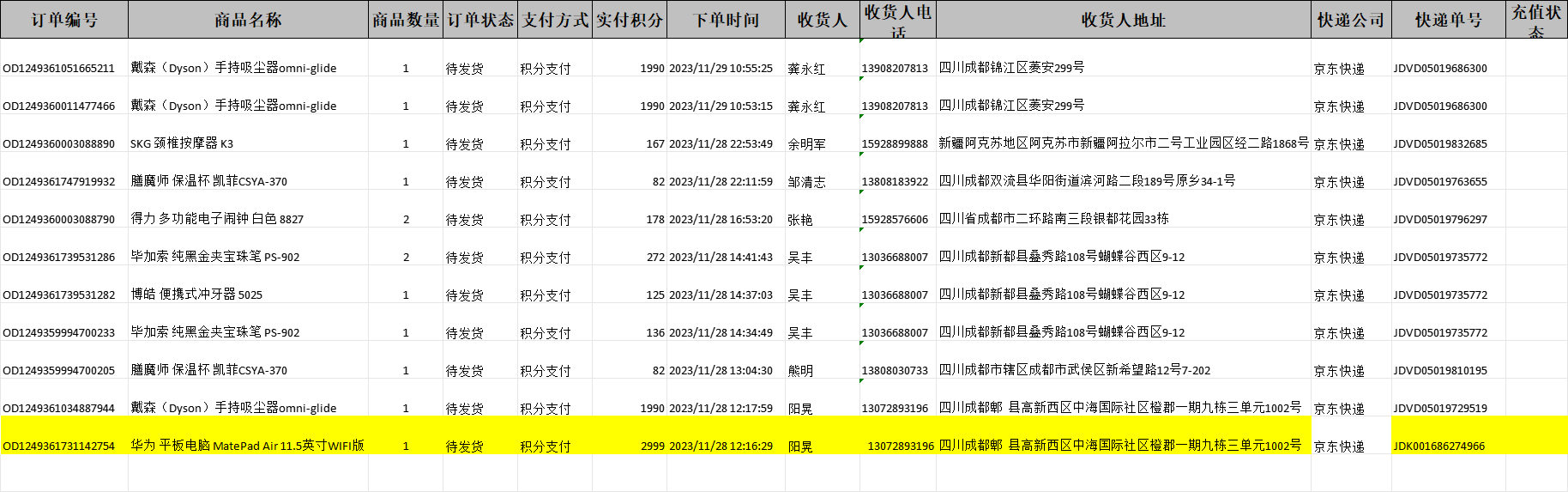Select address 四川成都双流县华阳街道滨河路二段189号
This screenshot has width=1568, height=492.
click(1087, 181)
